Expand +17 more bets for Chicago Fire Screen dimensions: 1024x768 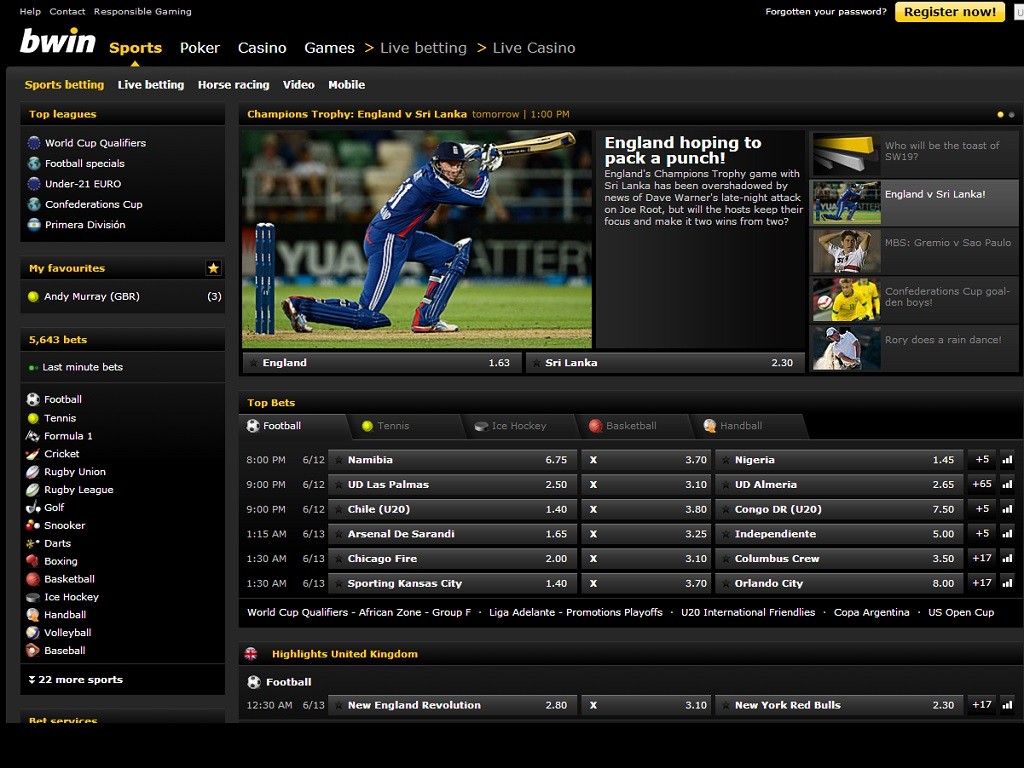pyautogui.click(x=982, y=558)
